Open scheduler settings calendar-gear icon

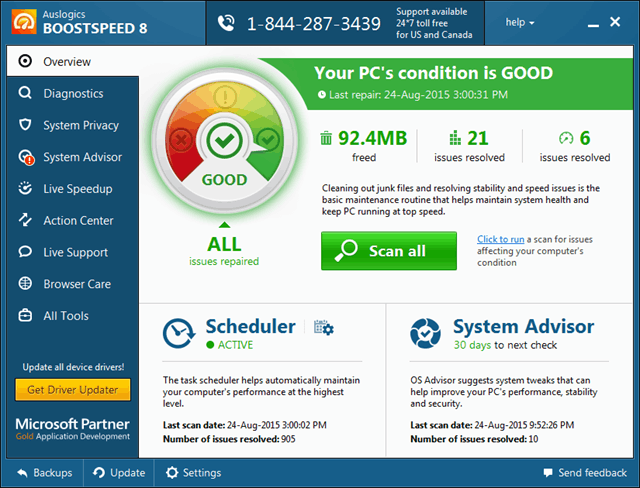(324, 328)
